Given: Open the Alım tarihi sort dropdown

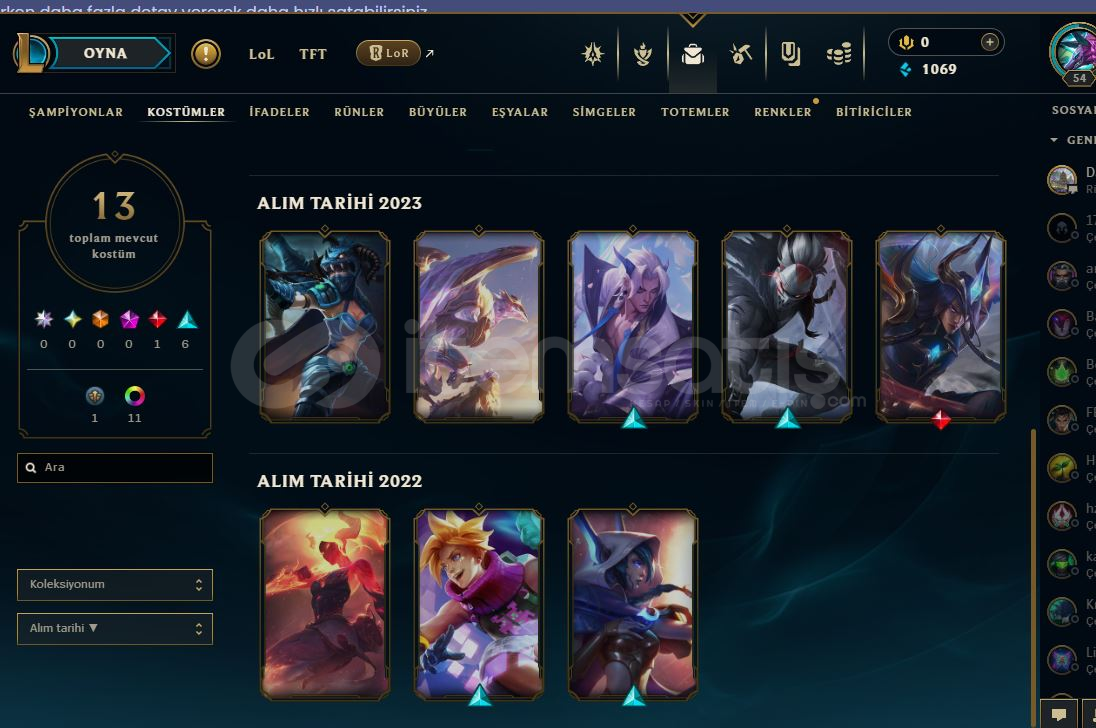Looking at the screenshot, I should click(115, 629).
